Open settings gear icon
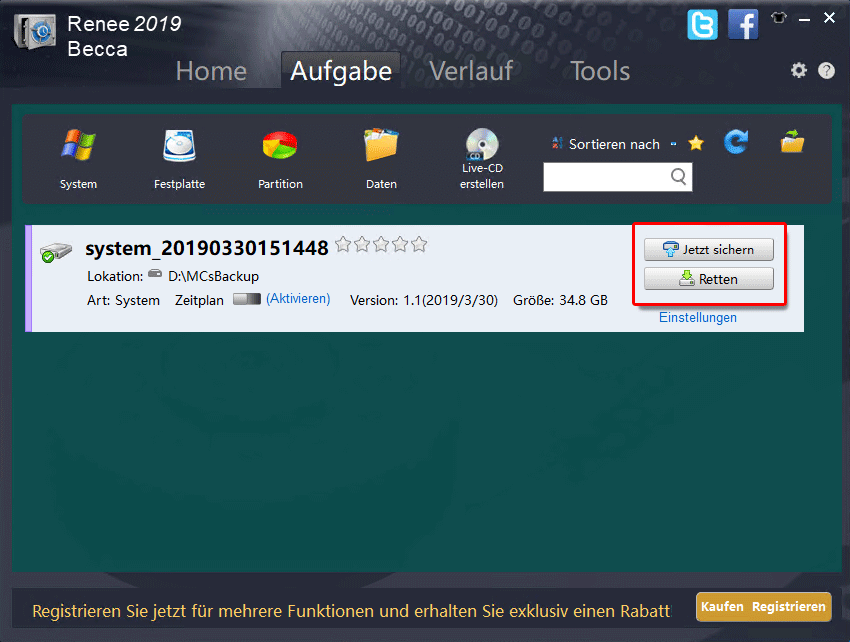Image resolution: width=850 pixels, height=642 pixels. click(799, 70)
